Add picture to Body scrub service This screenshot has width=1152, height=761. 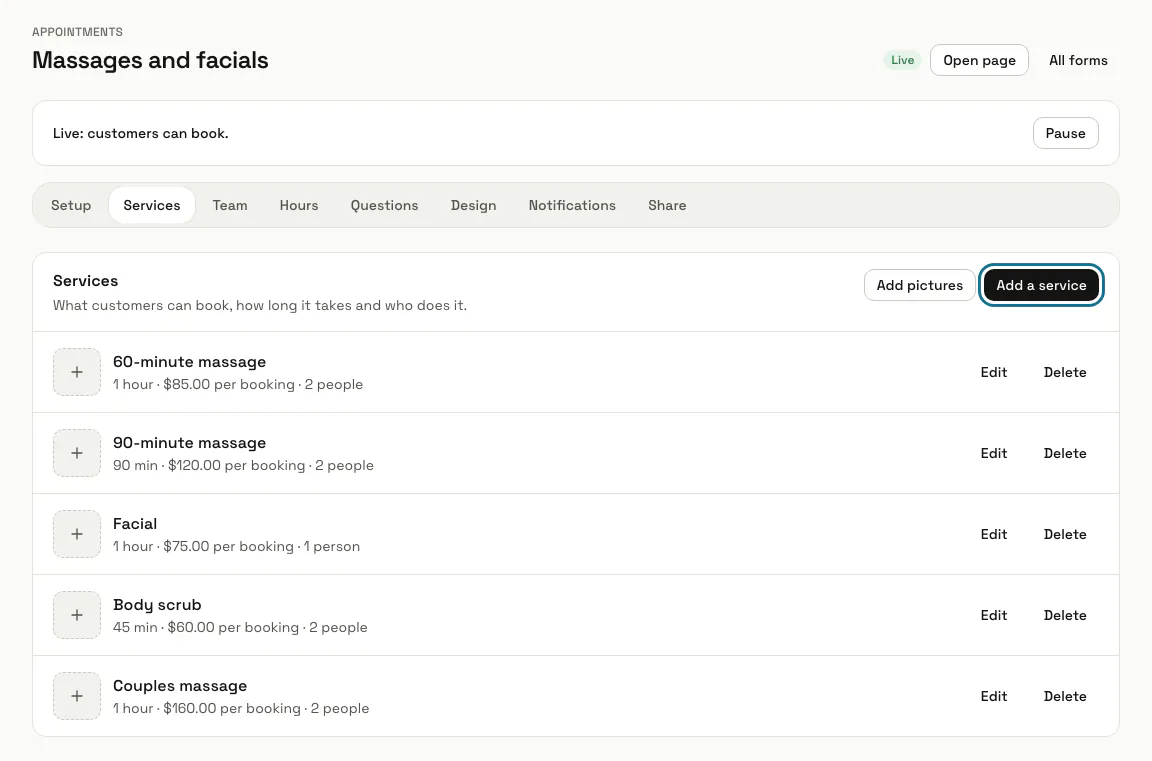[x=76, y=615]
